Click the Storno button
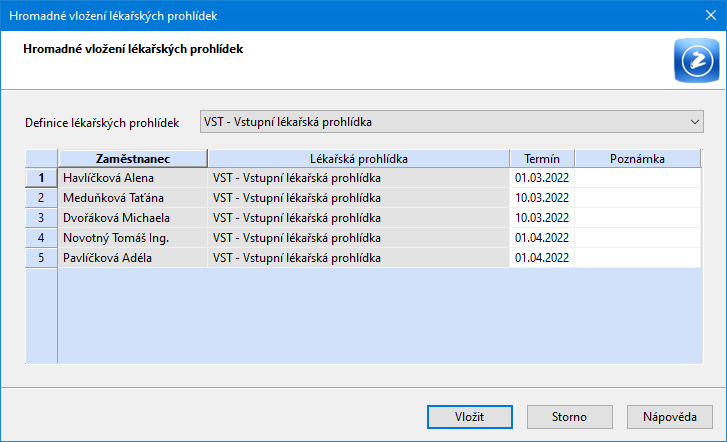The image size is (727, 442). (569, 417)
